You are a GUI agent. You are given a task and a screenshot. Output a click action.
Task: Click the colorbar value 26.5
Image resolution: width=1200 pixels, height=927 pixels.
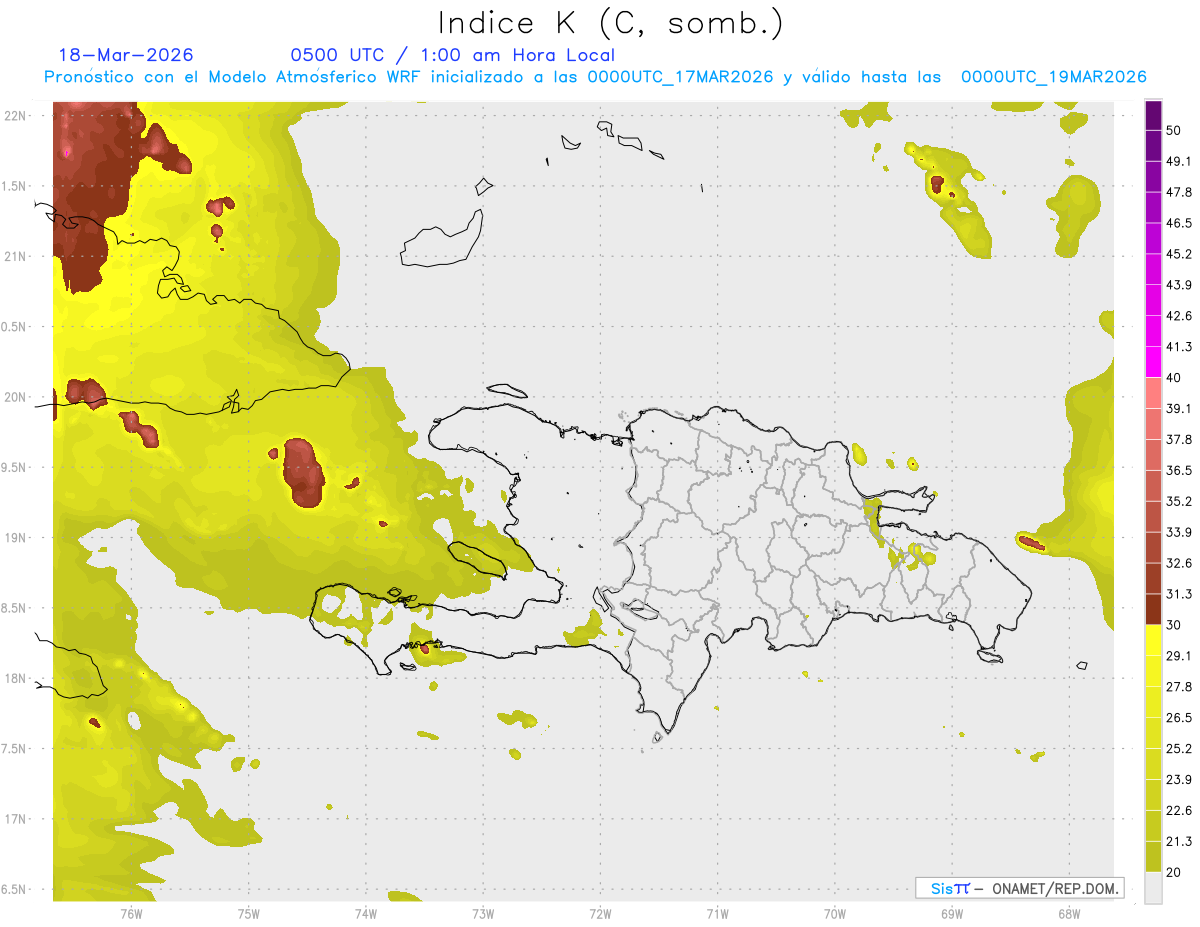click(1179, 718)
